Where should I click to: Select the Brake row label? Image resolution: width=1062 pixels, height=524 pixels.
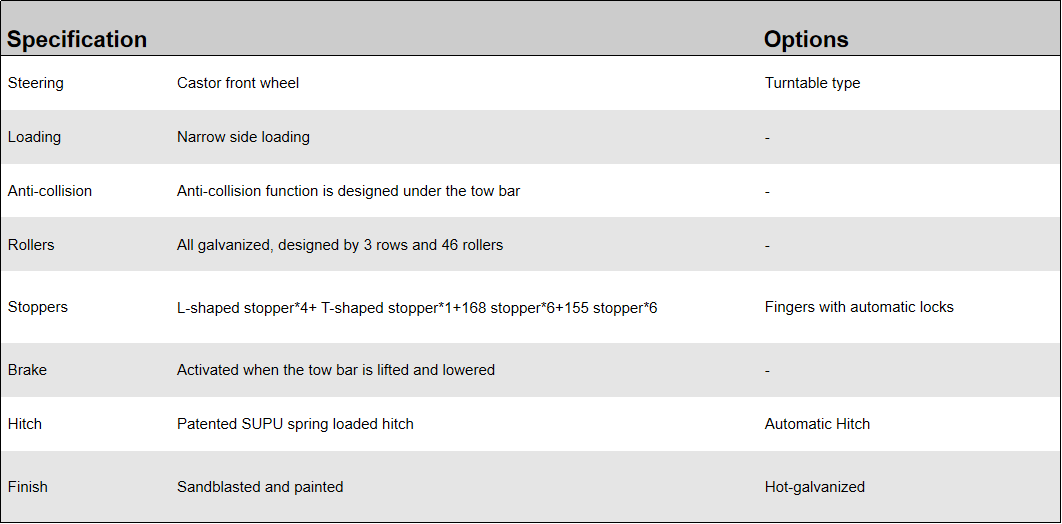coord(28,370)
